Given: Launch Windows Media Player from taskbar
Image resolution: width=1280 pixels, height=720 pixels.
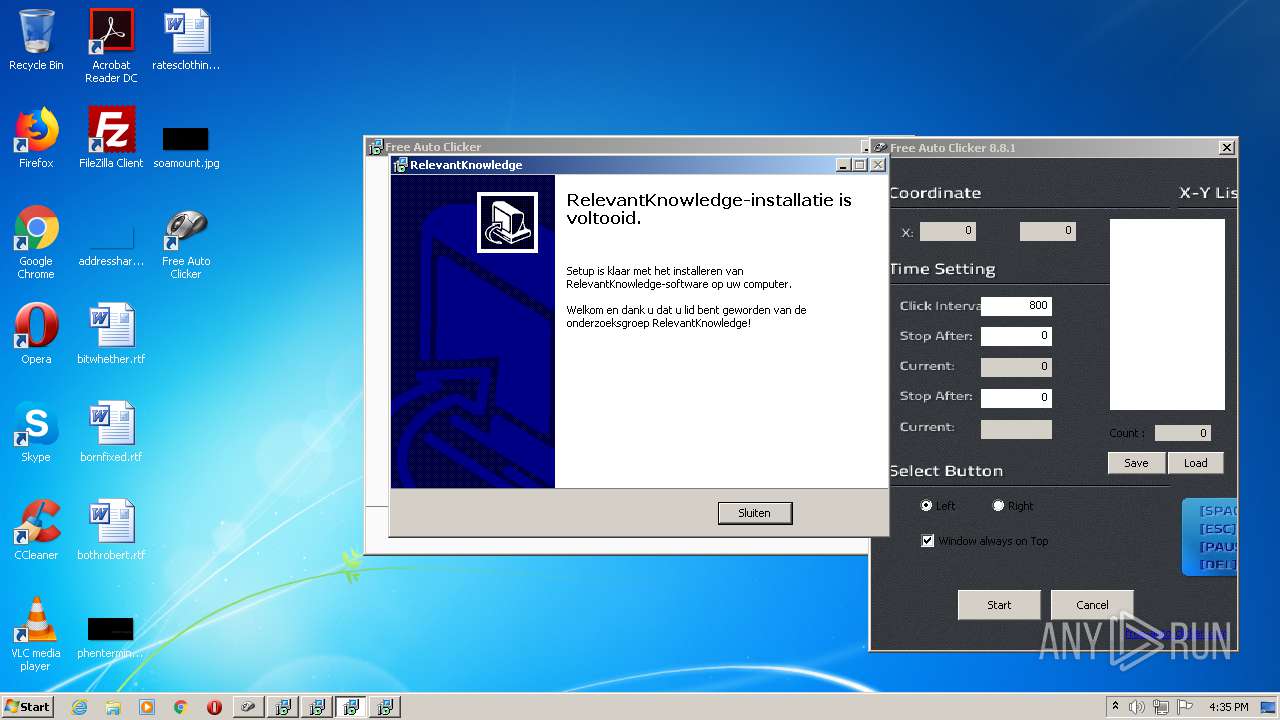Looking at the screenshot, I should (x=147, y=707).
